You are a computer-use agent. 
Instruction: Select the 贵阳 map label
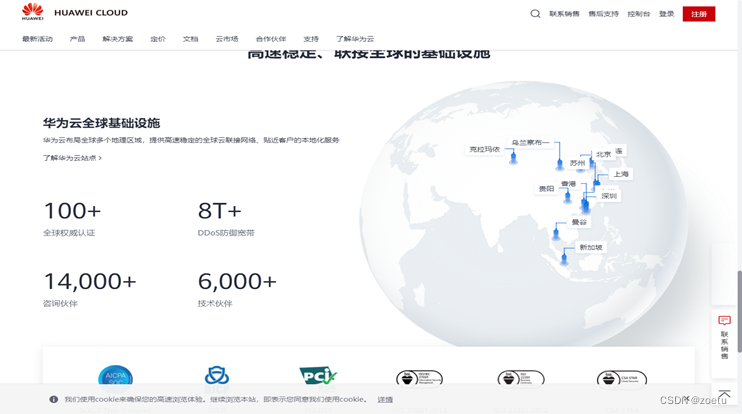tap(546, 189)
